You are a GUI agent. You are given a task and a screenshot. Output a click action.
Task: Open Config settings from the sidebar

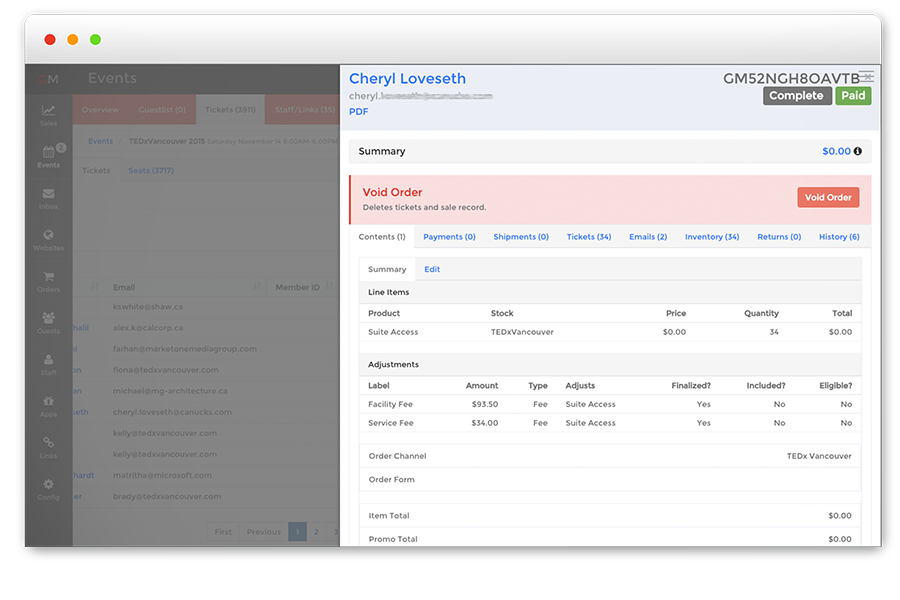48,488
